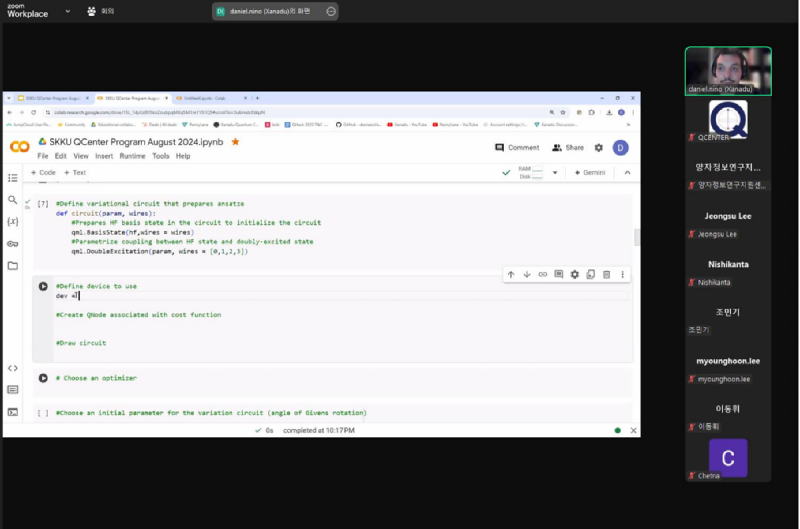Open the Zoom Workplace dropdown chevron

tap(68, 11)
